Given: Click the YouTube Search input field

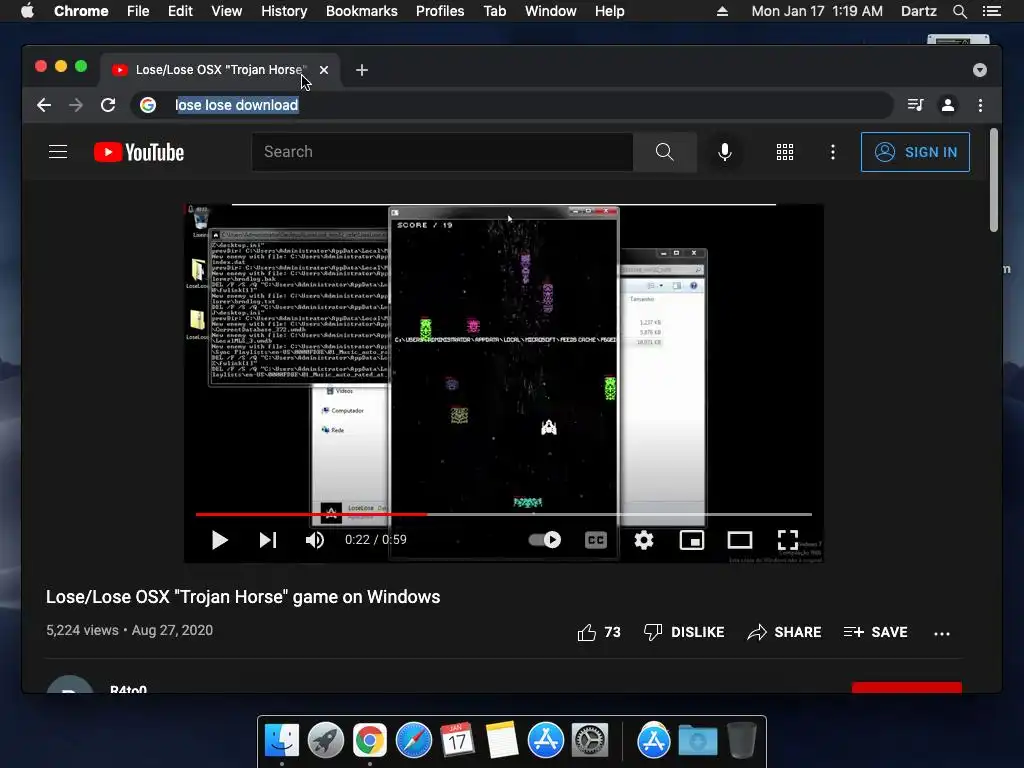Looking at the screenshot, I should (x=442, y=152).
